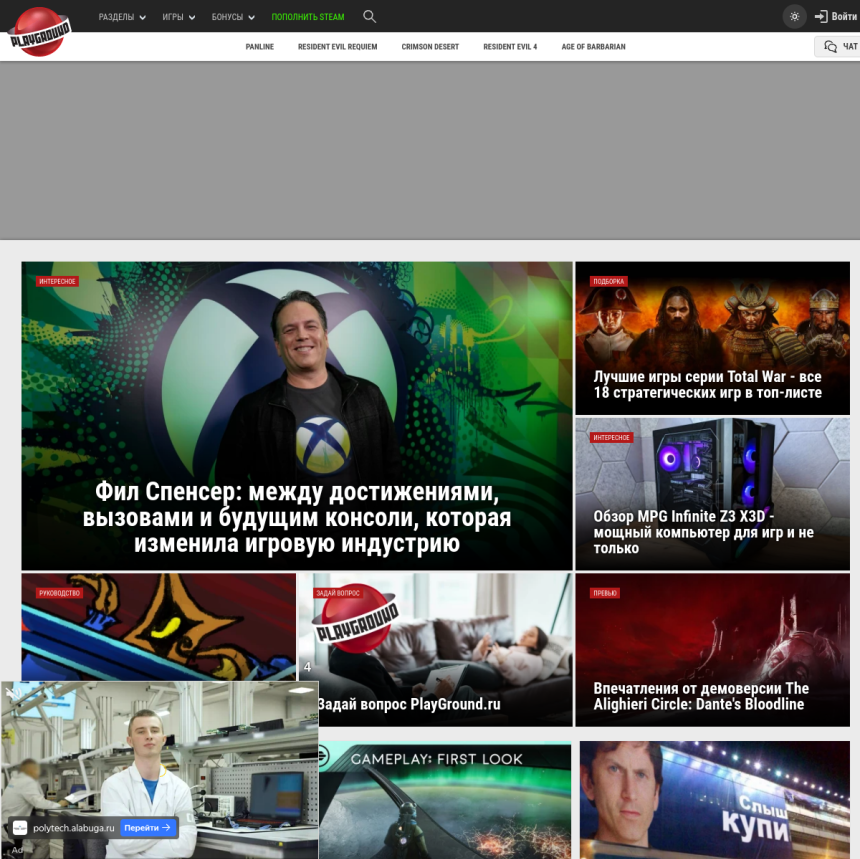Click the polytech.alabuga.ru site favicon
The height and width of the screenshot is (859, 860).
[20, 828]
